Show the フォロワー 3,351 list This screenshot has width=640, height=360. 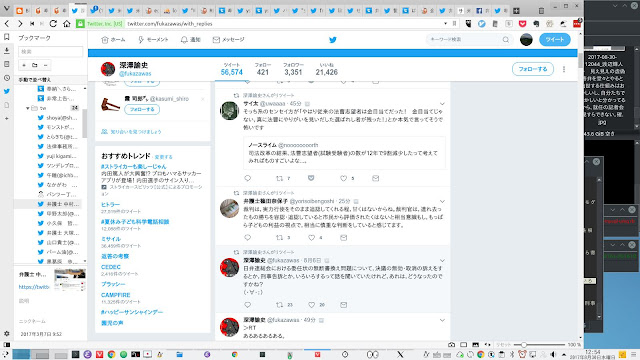pos(293,69)
